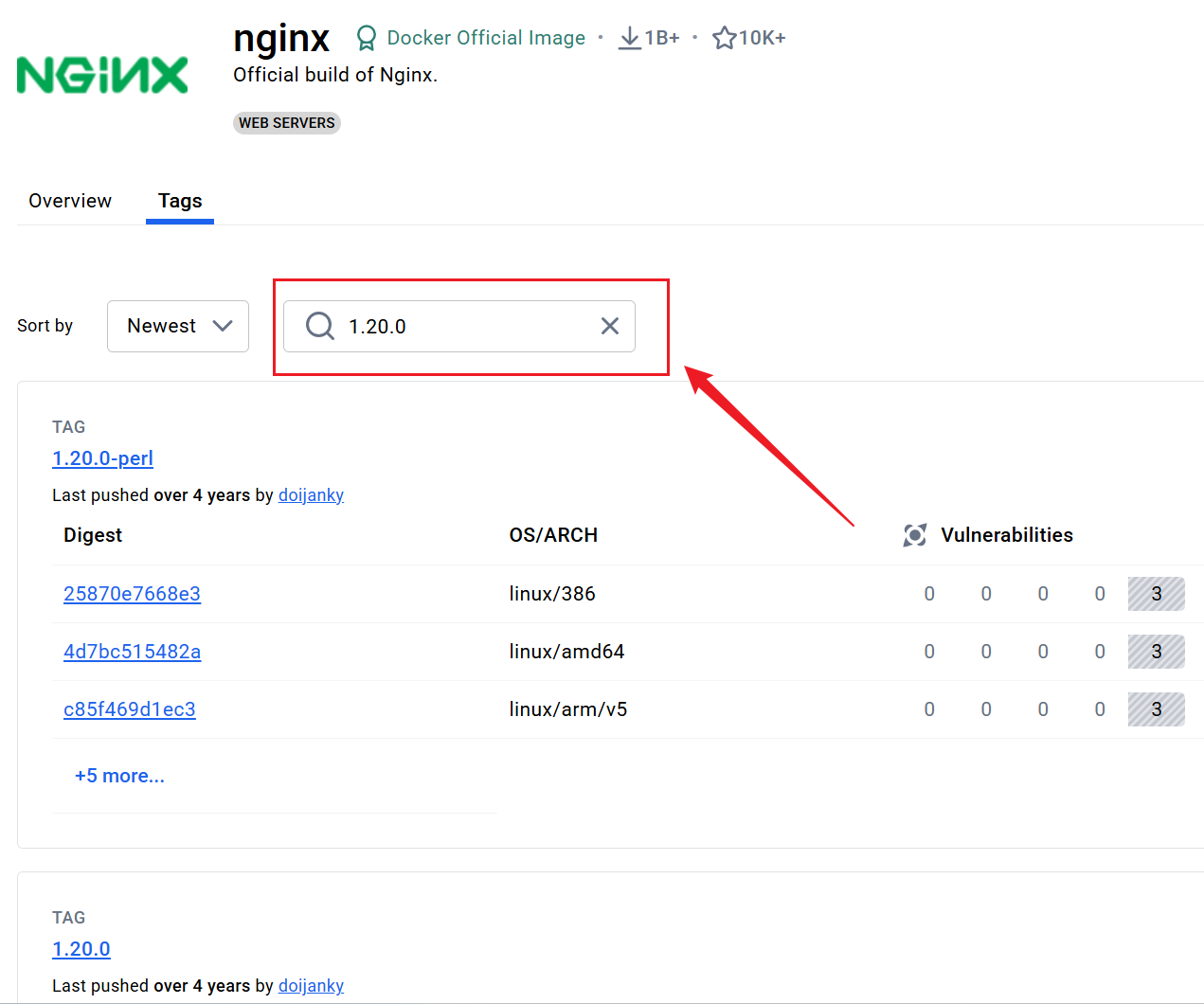1204x1004 pixels.
Task: Open the Sort by Newest dropdown
Action: tap(178, 326)
